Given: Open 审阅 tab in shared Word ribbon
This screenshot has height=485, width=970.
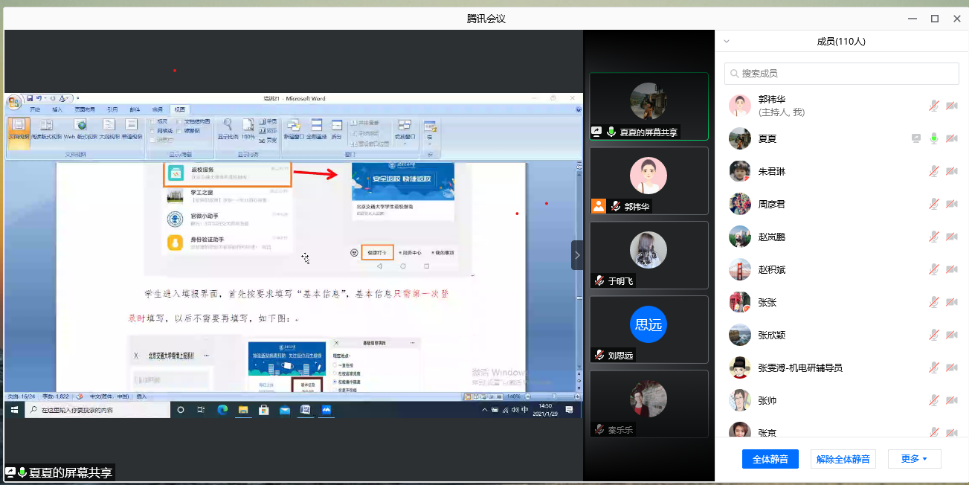Looking at the screenshot, I should coord(158,109).
